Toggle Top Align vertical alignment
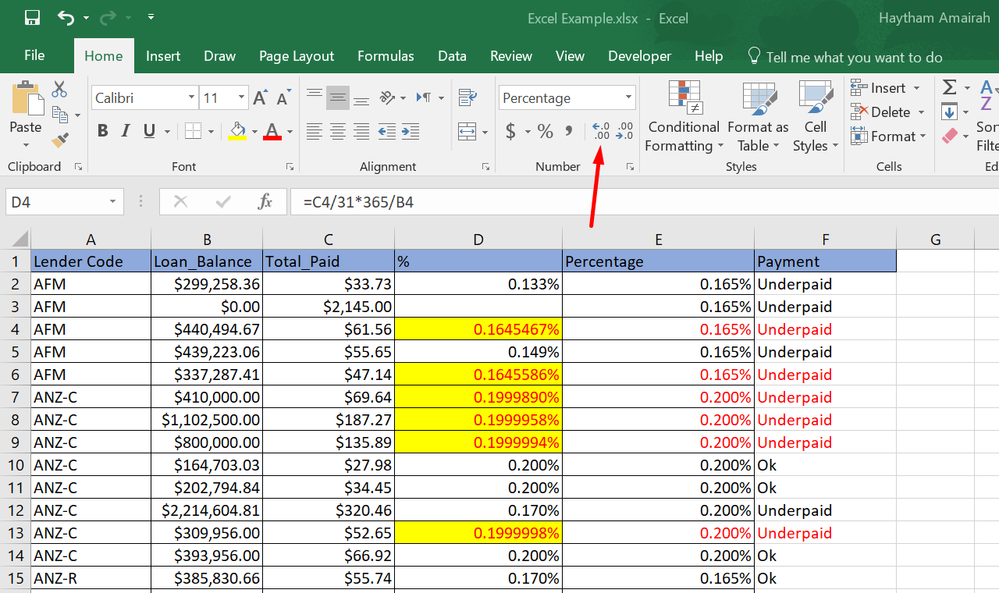 click(x=314, y=97)
